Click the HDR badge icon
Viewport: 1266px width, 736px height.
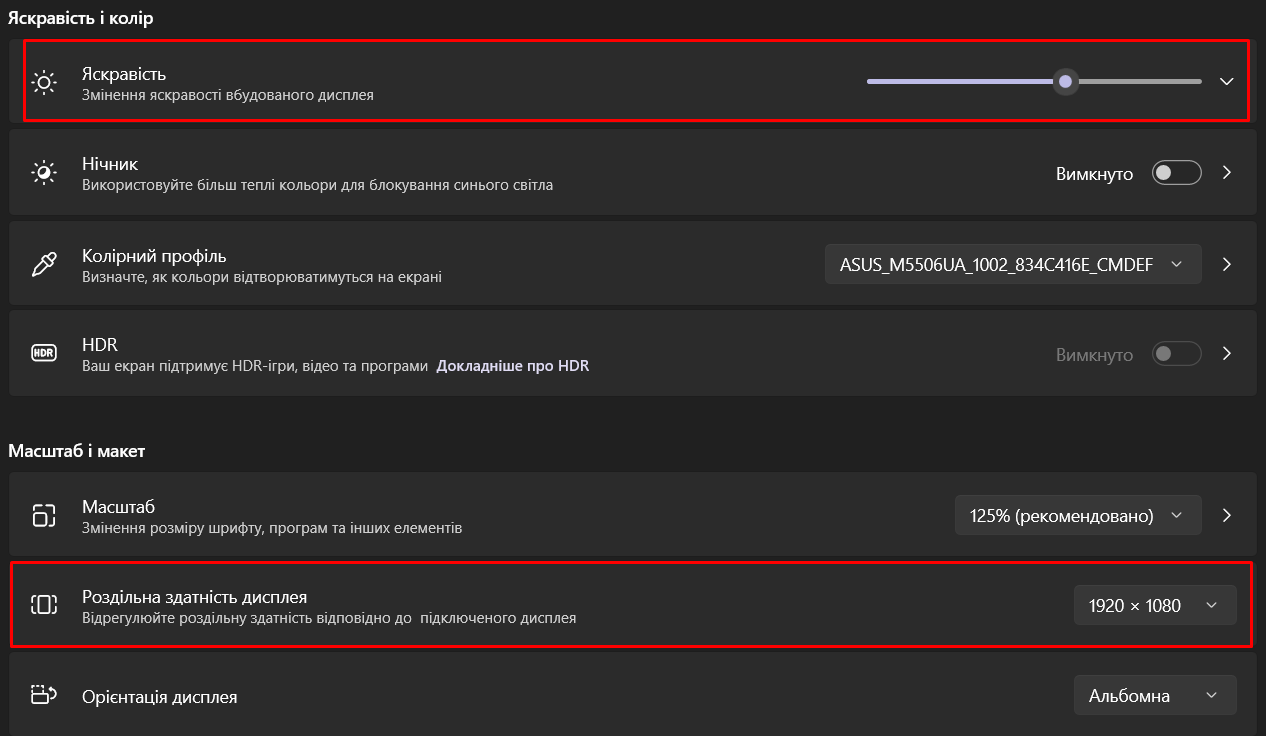click(44, 354)
